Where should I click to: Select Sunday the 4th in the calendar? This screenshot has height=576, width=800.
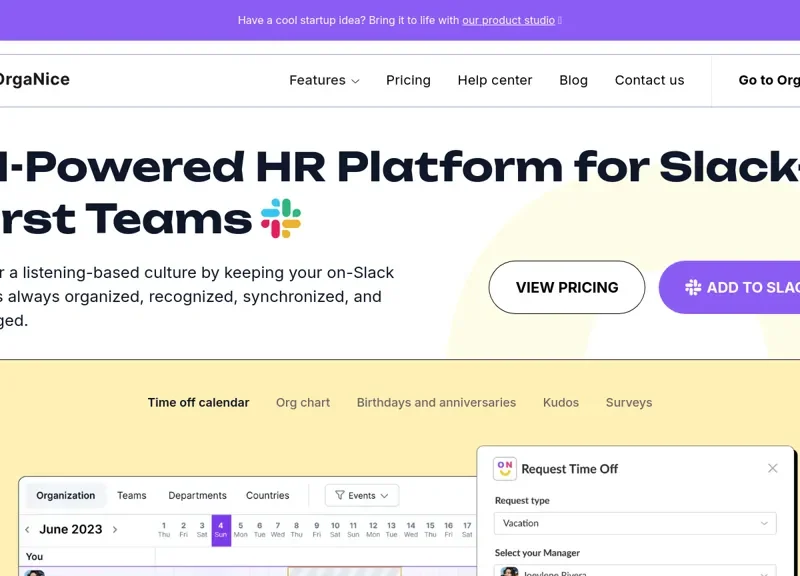point(221,529)
